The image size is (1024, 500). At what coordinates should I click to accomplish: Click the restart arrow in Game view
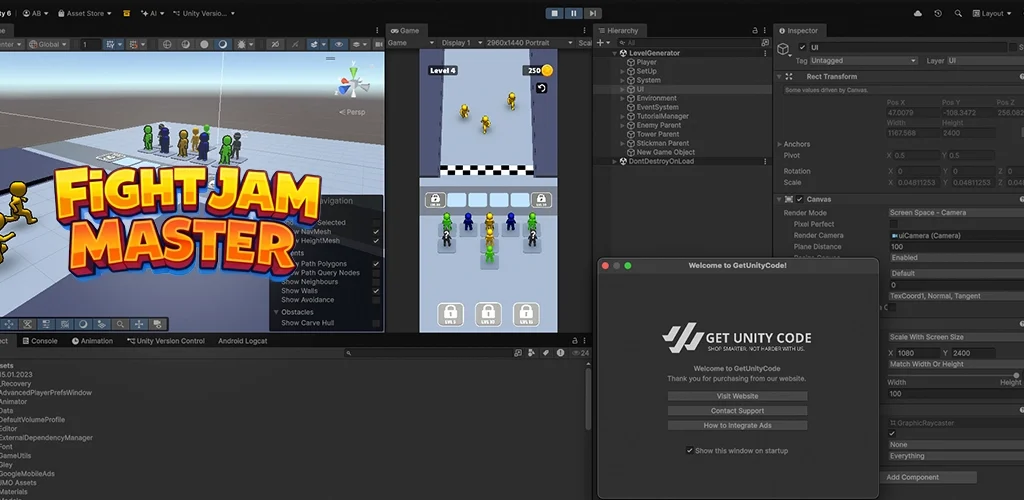tap(541, 88)
